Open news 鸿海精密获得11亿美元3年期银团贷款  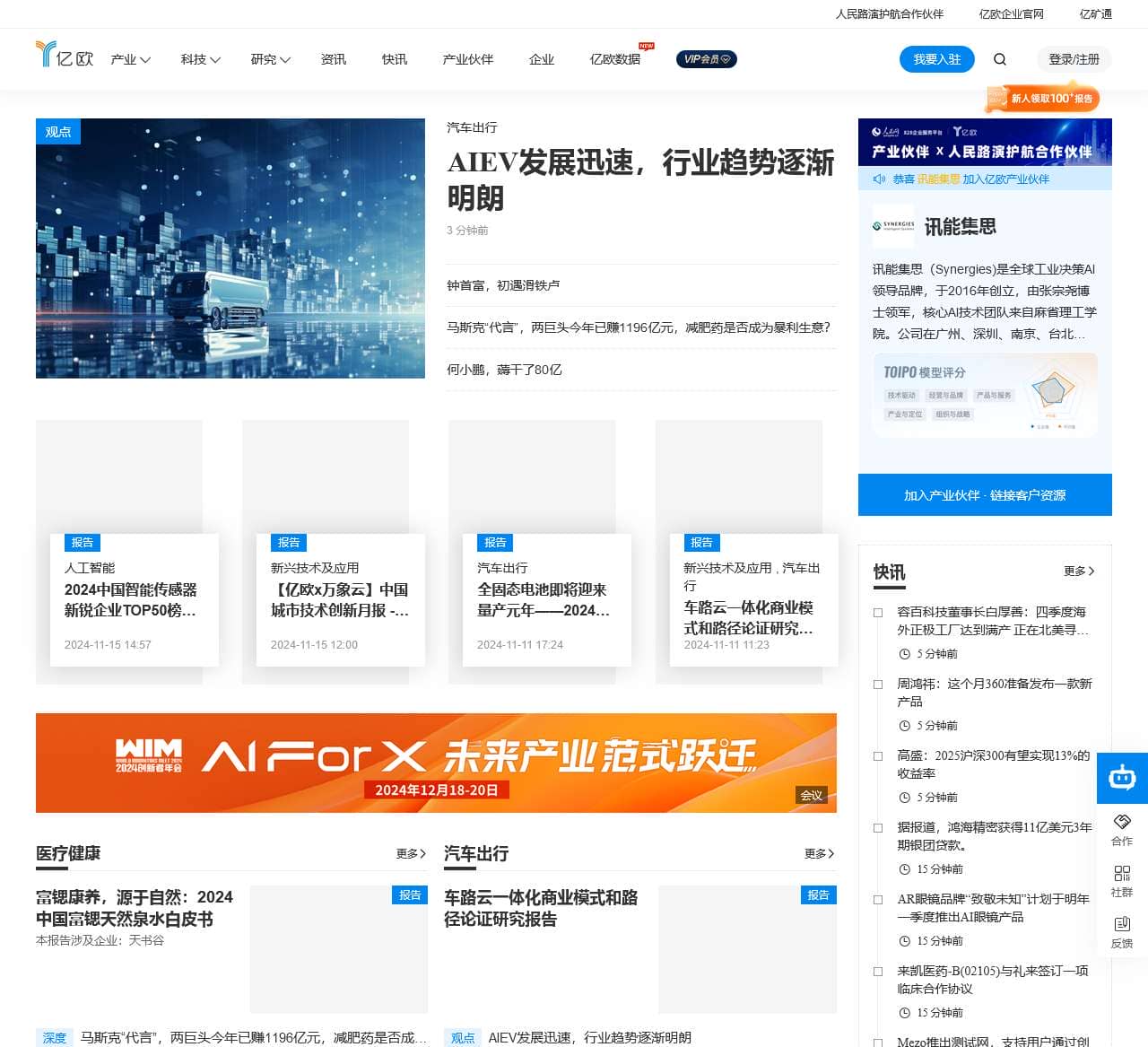pyautogui.click(x=995, y=836)
